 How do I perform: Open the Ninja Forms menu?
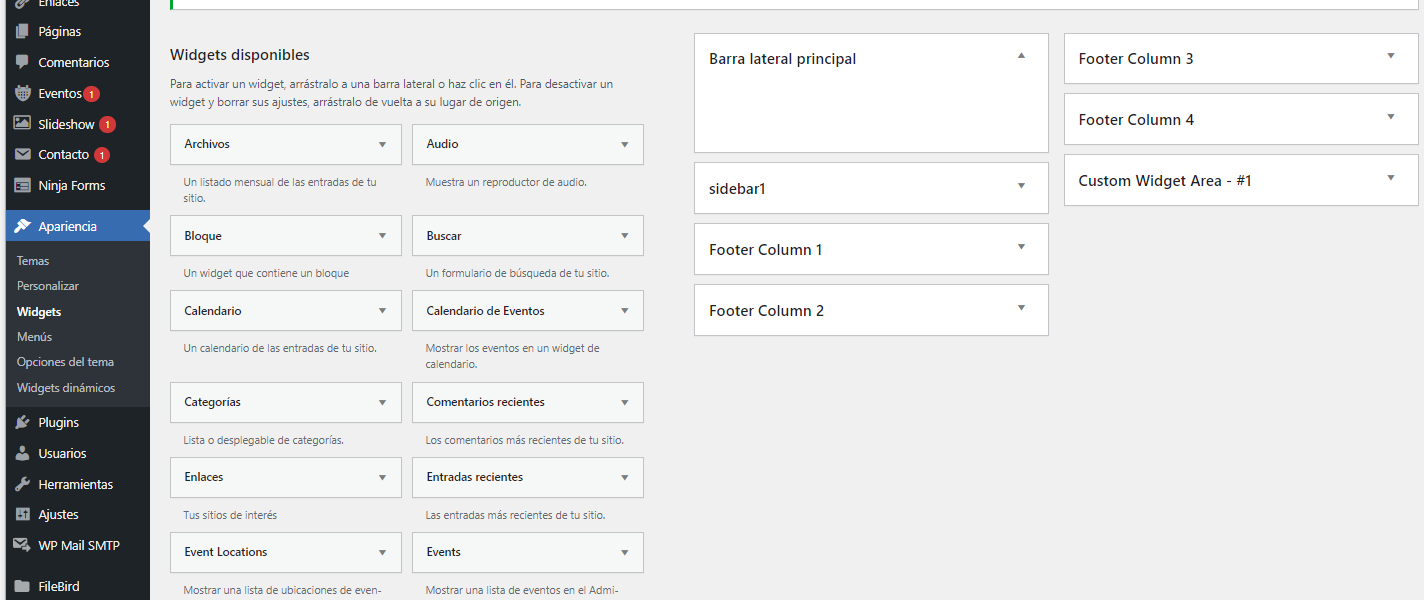point(71,185)
